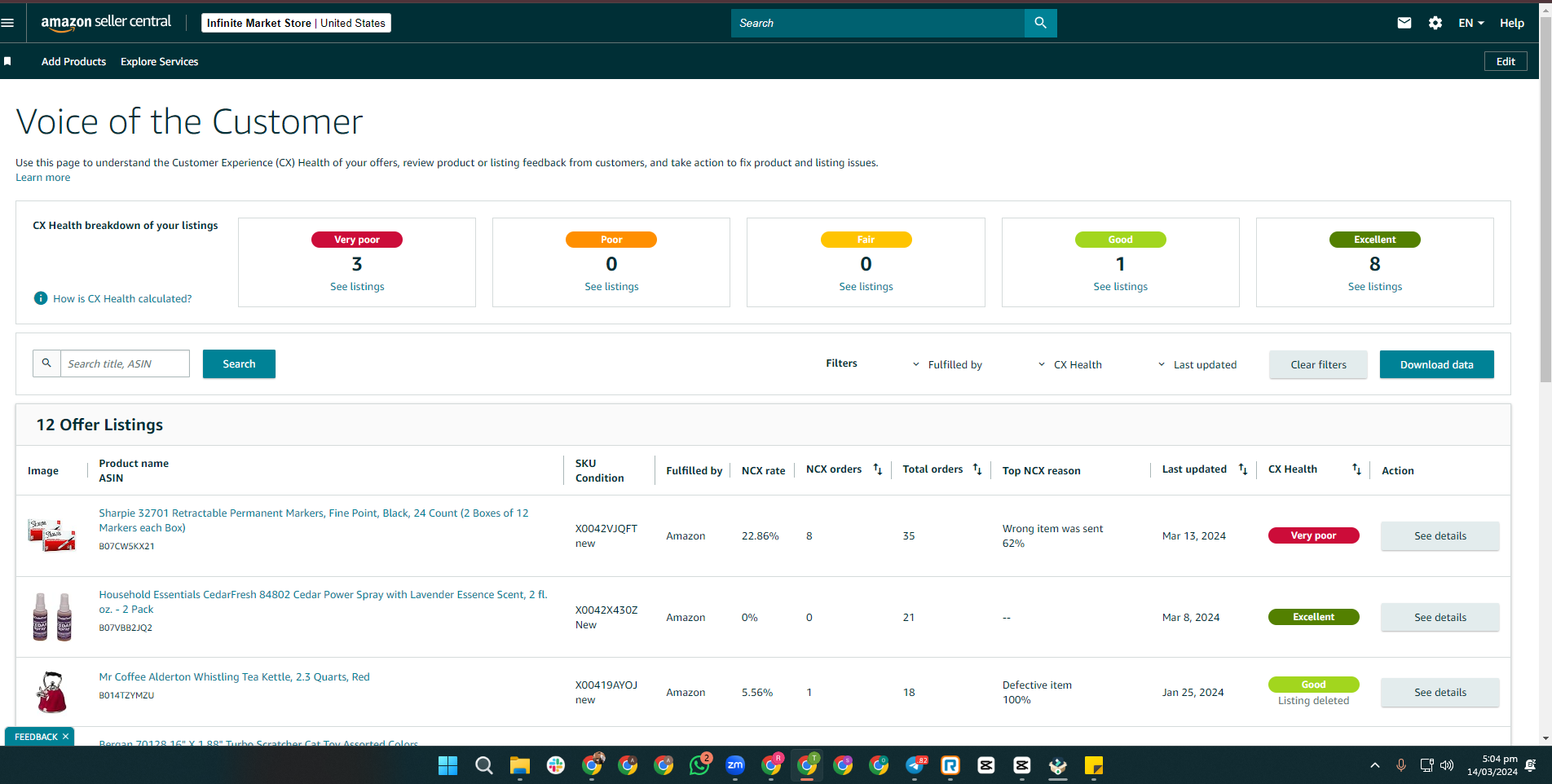Viewport: 1552px width, 784px height.
Task: Show hidden system tray icons
Action: [x=1375, y=765]
